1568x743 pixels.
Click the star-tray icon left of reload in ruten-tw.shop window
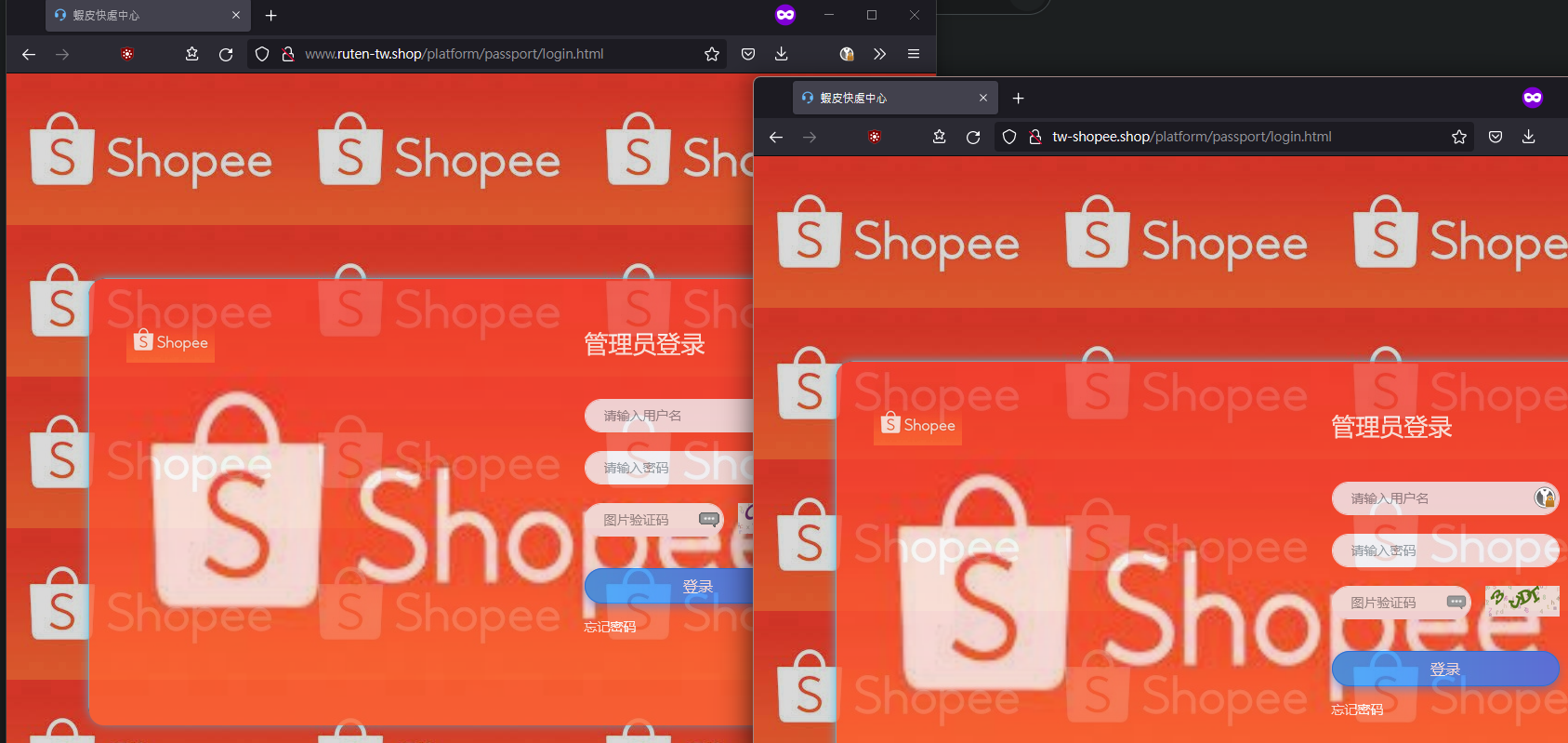(192, 54)
